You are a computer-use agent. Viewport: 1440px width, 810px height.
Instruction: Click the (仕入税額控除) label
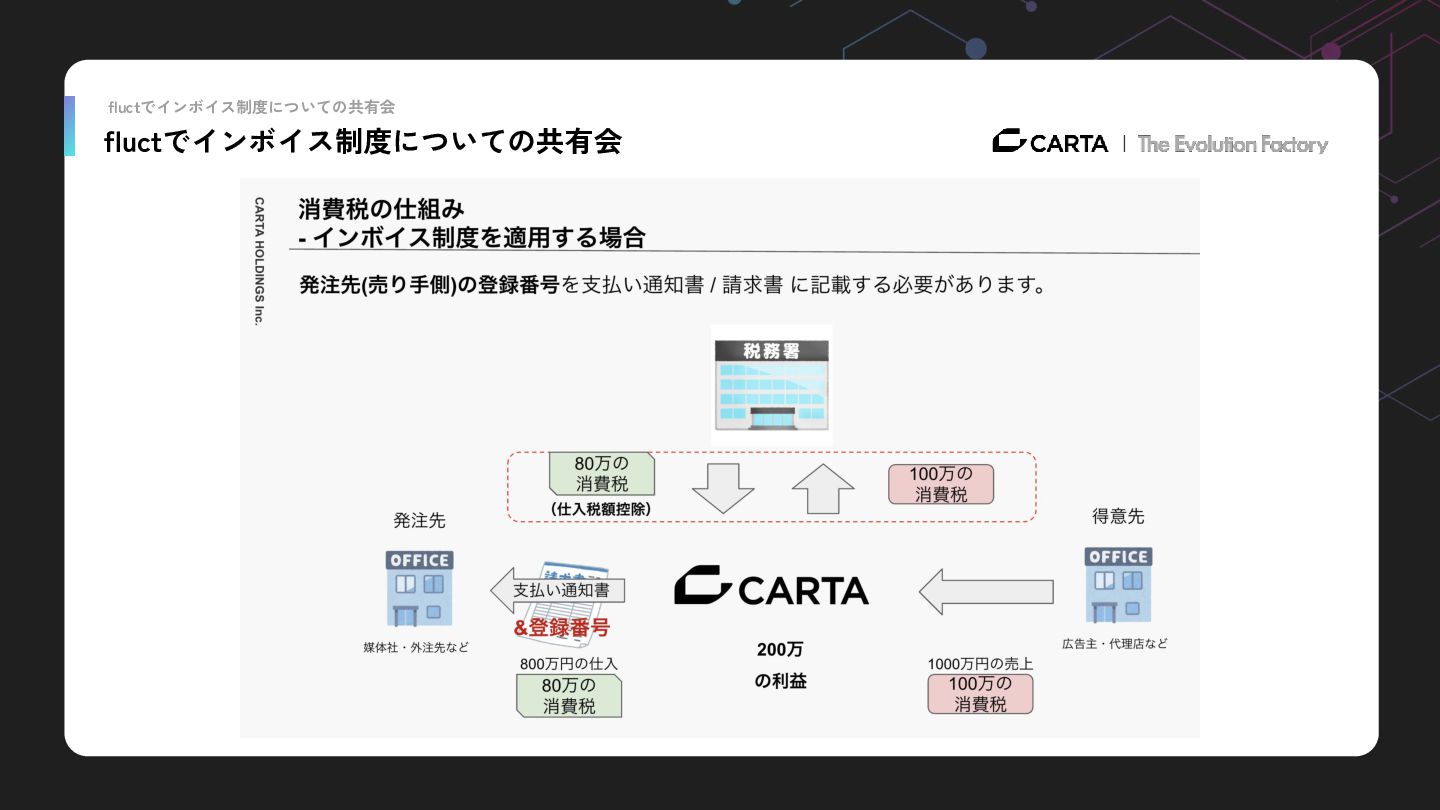601,509
